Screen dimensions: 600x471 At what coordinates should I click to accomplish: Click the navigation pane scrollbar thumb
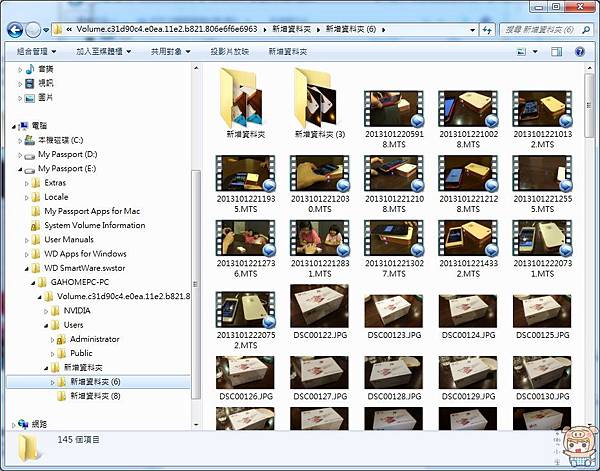pyautogui.click(x=196, y=285)
